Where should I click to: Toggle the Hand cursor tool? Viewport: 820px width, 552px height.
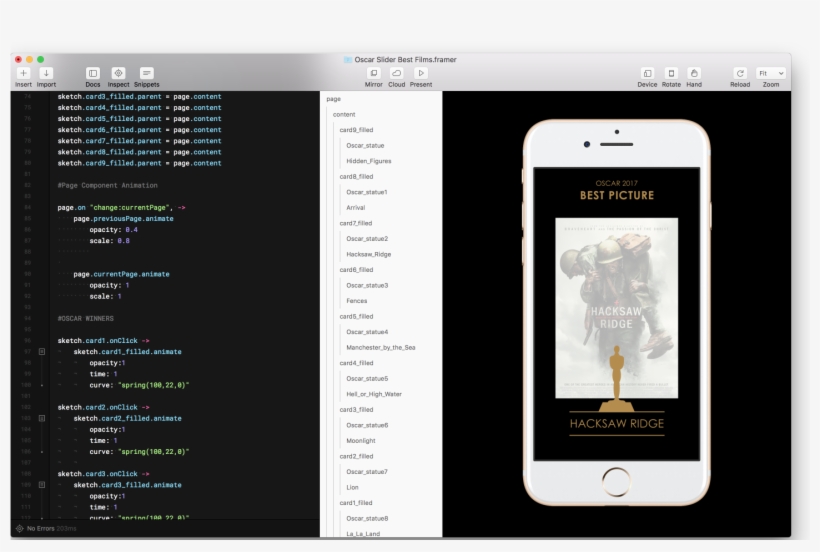(x=694, y=74)
